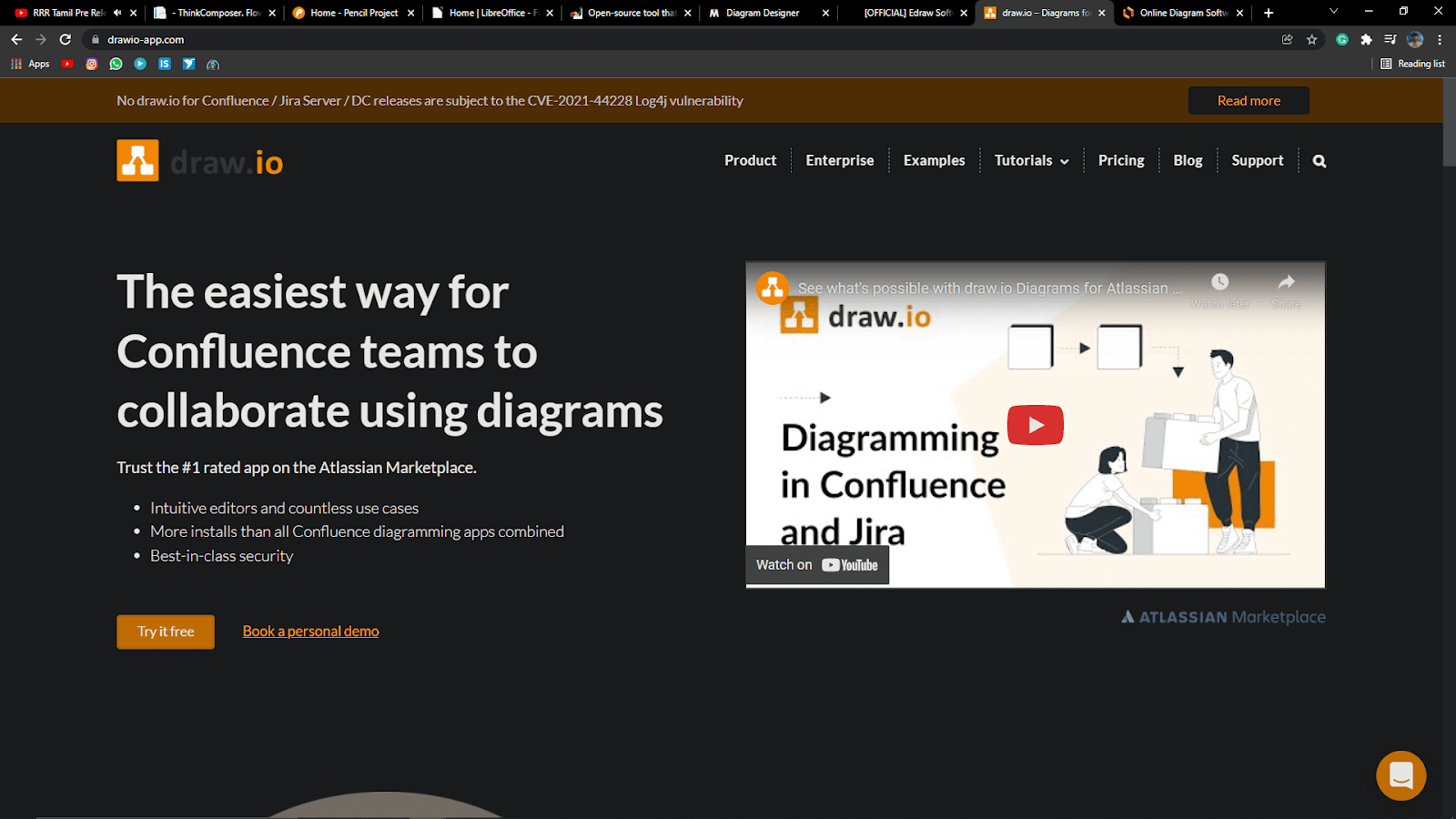1456x819 pixels.
Task: Open the Extensions puzzle menu
Action: tap(1366, 39)
